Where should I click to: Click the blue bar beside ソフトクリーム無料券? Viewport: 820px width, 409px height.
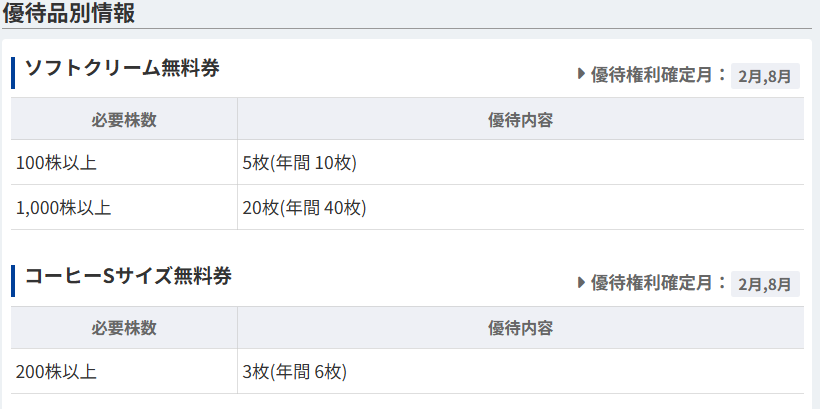pos(13,73)
